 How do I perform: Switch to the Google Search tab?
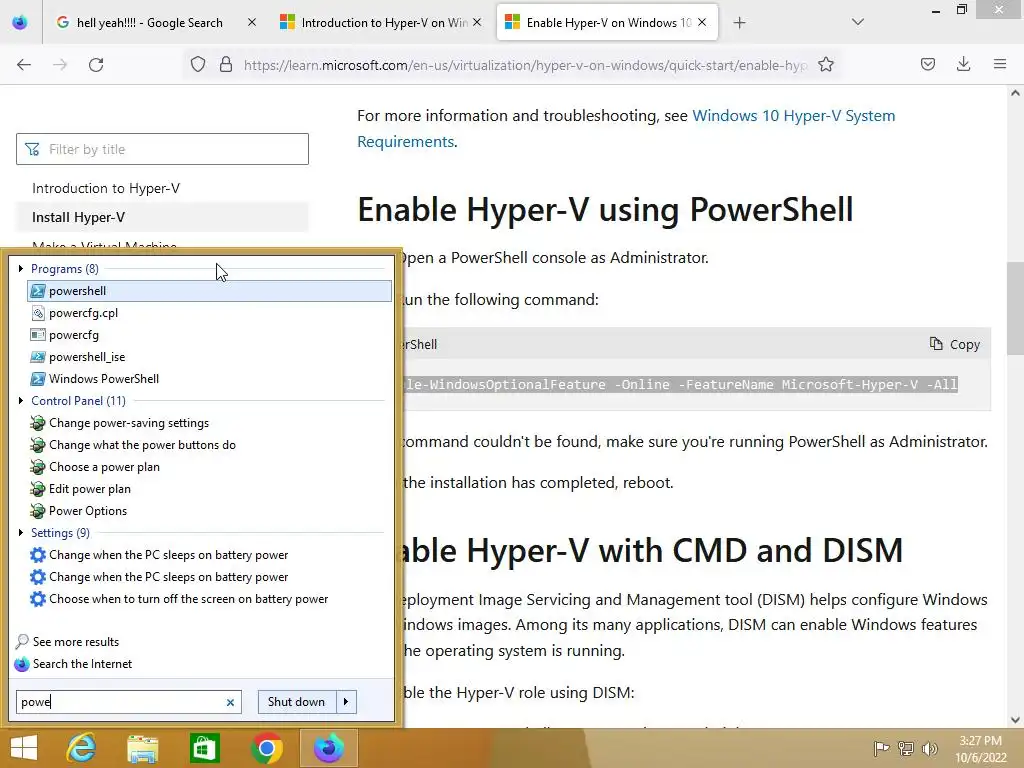click(x=149, y=23)
